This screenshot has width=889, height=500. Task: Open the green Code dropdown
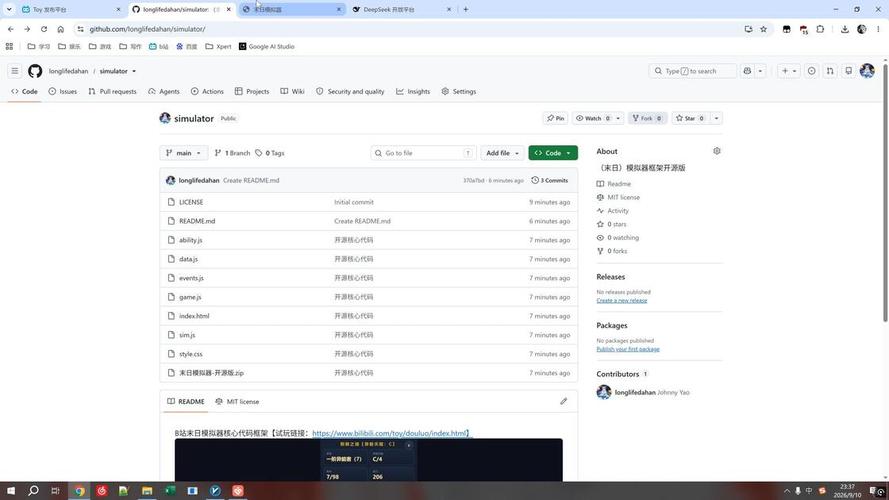553,153
